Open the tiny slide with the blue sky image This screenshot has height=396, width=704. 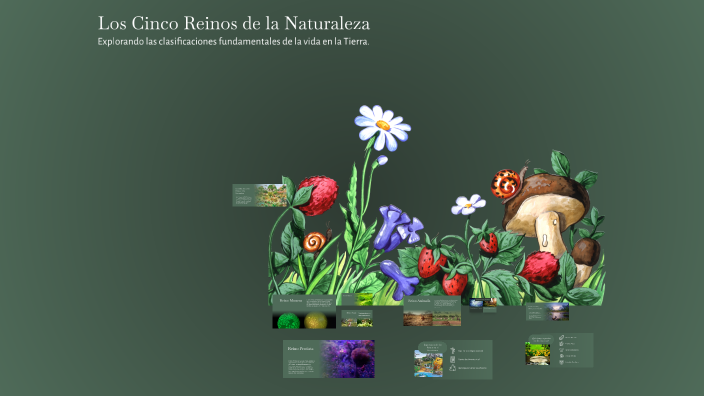[x=483, y=304]
